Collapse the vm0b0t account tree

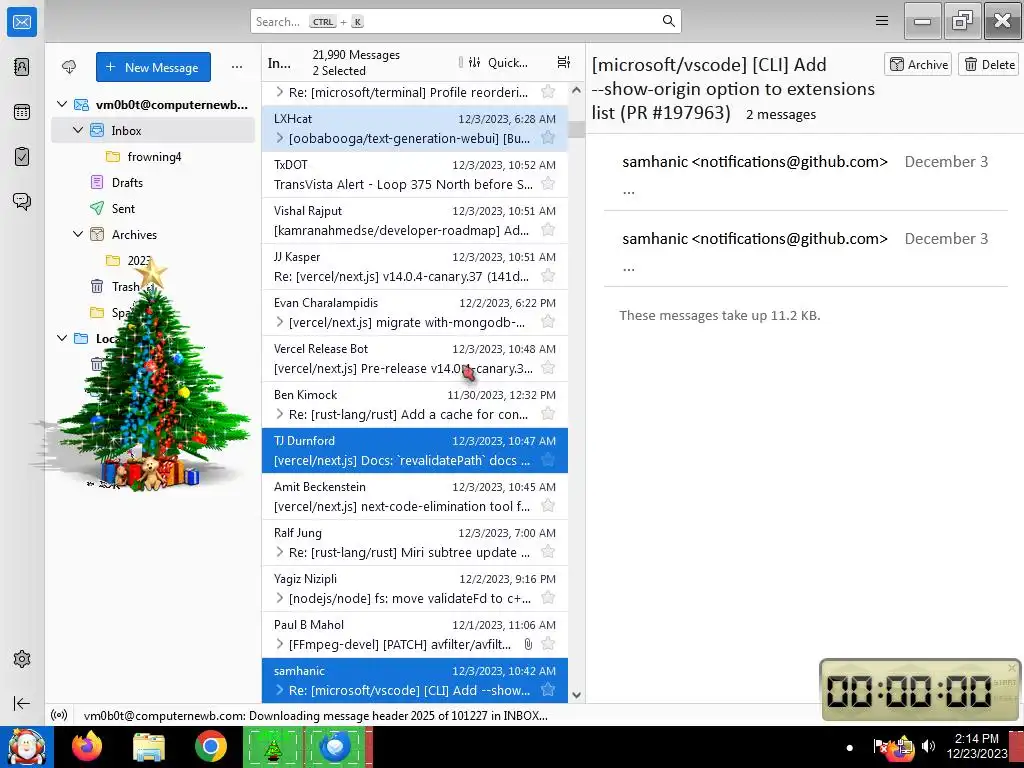pos(62,104)
